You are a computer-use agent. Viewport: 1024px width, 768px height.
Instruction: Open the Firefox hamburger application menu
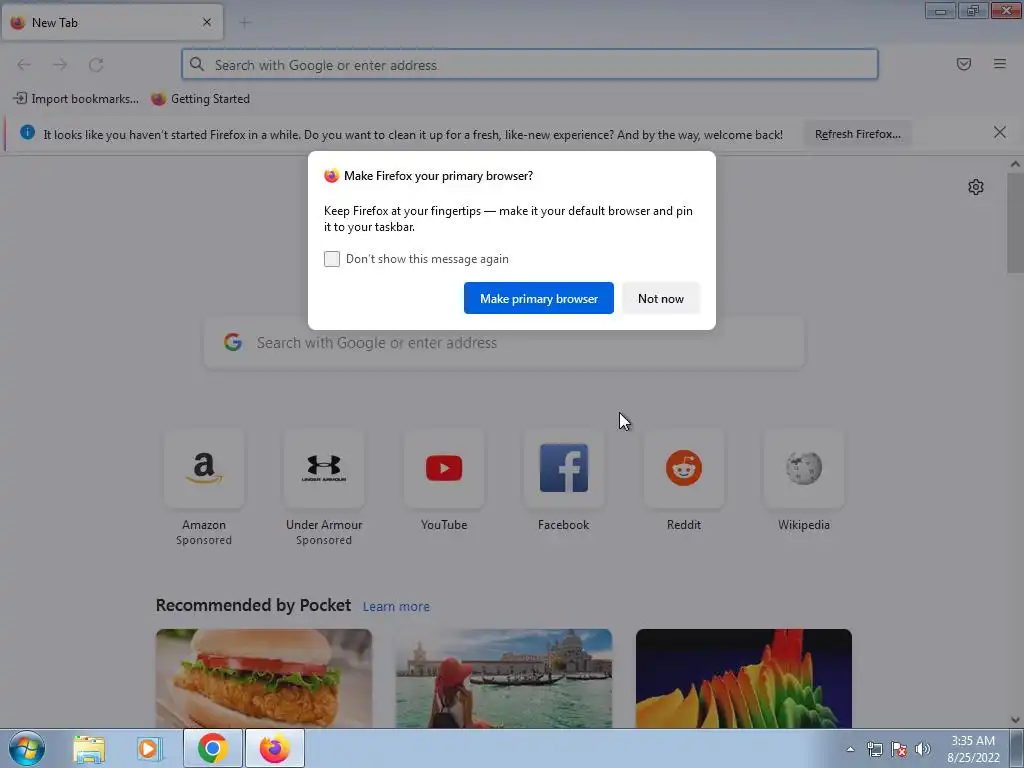point(999,64)
